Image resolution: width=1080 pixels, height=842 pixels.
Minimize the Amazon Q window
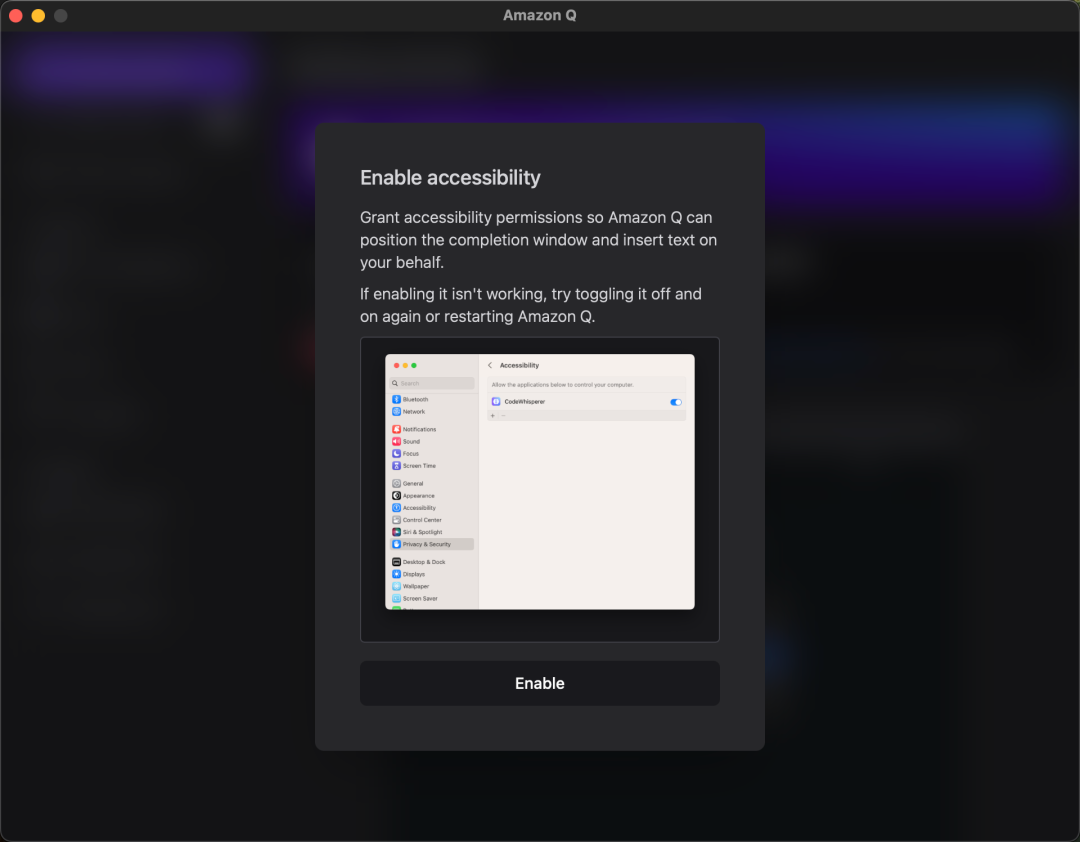[x=39, y=15]
